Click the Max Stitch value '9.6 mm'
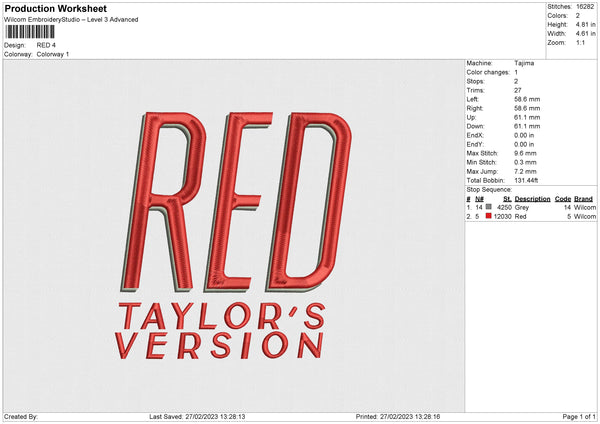The width and height of the screenshot is (600, 424). (x=525, y=153)
